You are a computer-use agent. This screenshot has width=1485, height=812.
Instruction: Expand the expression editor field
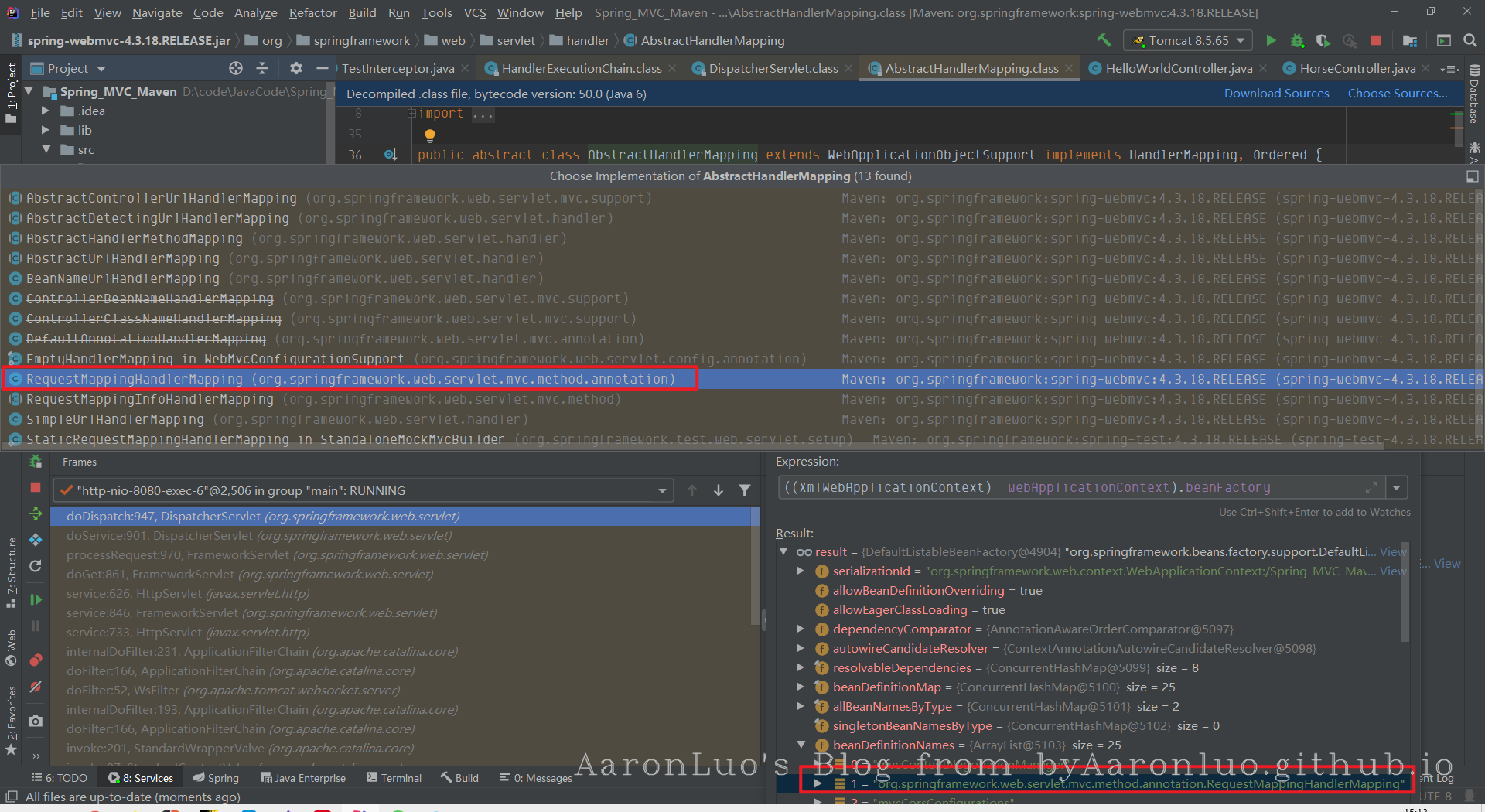tap(1372, 487)
